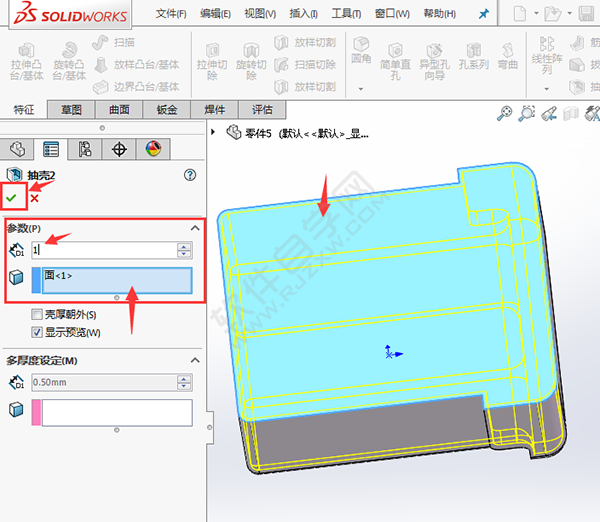Screen dimensions: 600x522
Task: Open the DimXpertManager crosshair tab icon
Action: [x=119, y=149]
